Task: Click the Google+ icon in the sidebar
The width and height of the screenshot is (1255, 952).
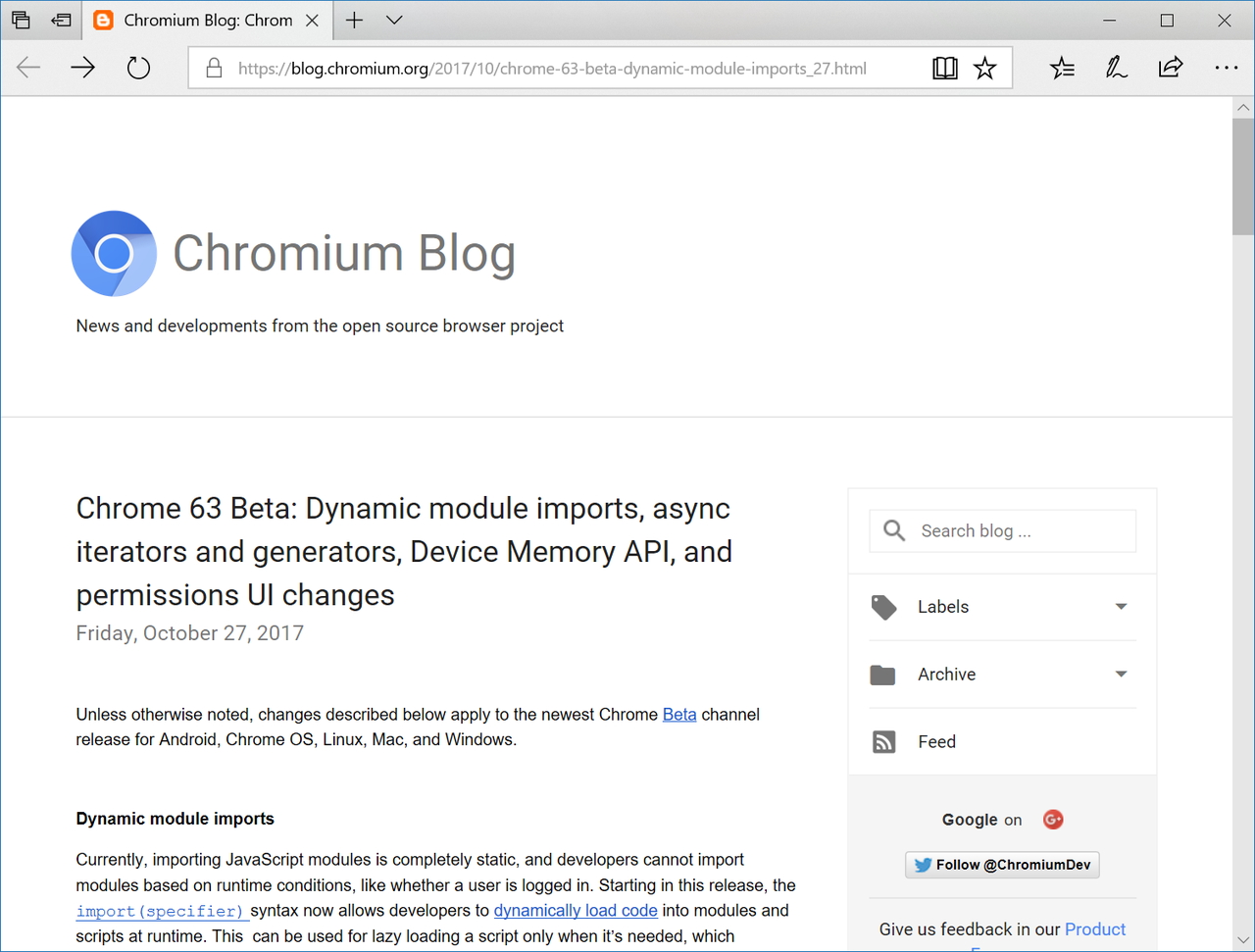Action: [1052, 819]
